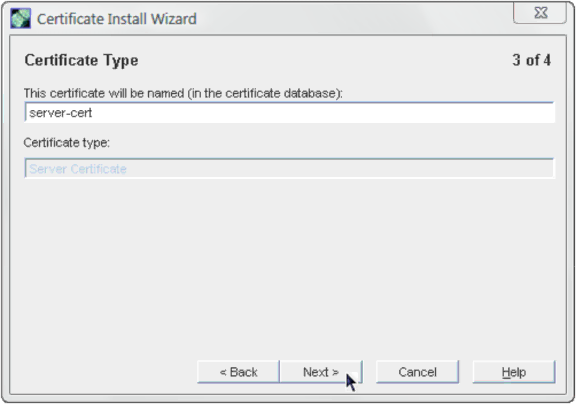Close the Certificate Install Wizard window
The width and height of the screenshot is (576, 404).
540,13
